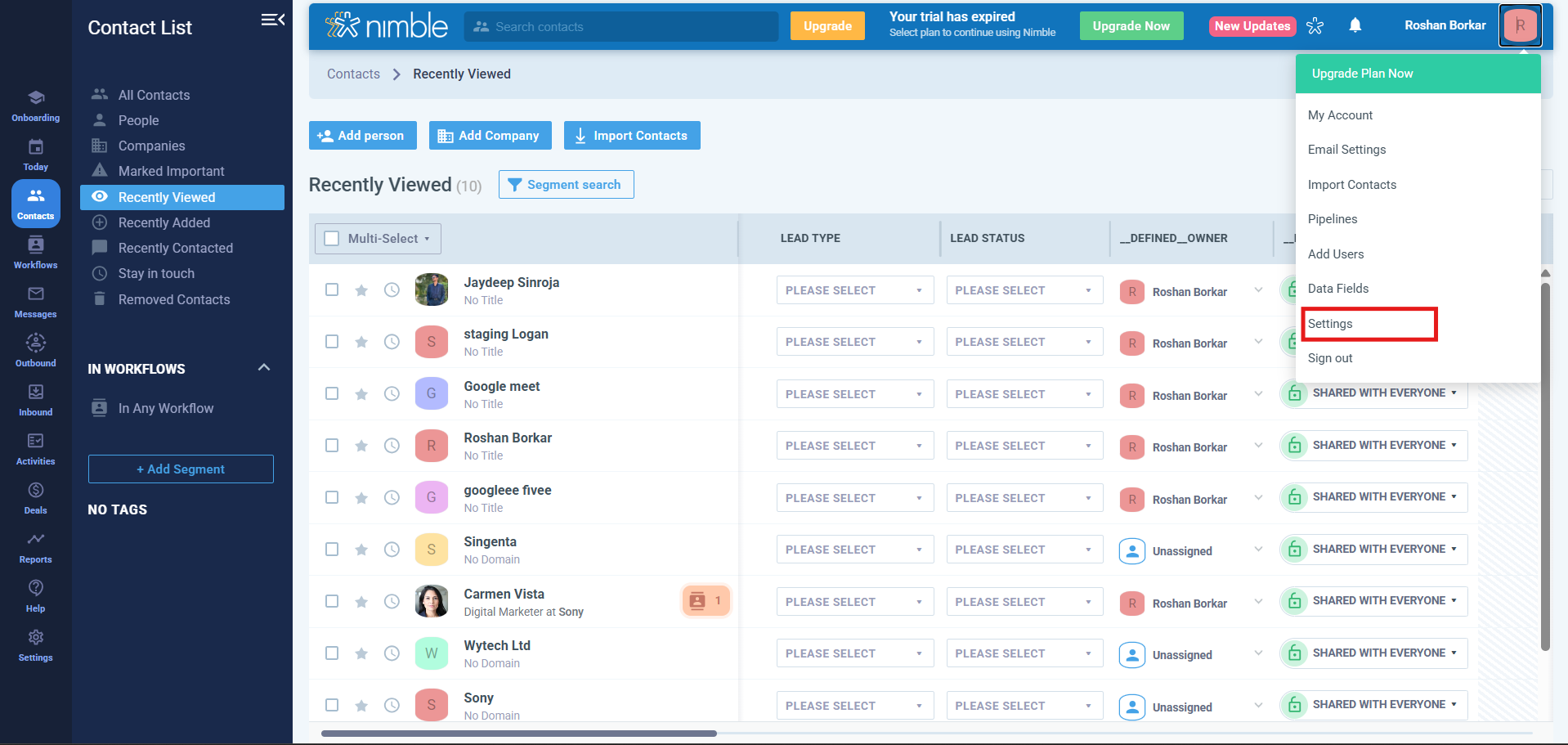This screenshot has width=1568, height=745.
Task: Open Lead Status dropdown for staging Logan
Action: (x=1024, y=342)
